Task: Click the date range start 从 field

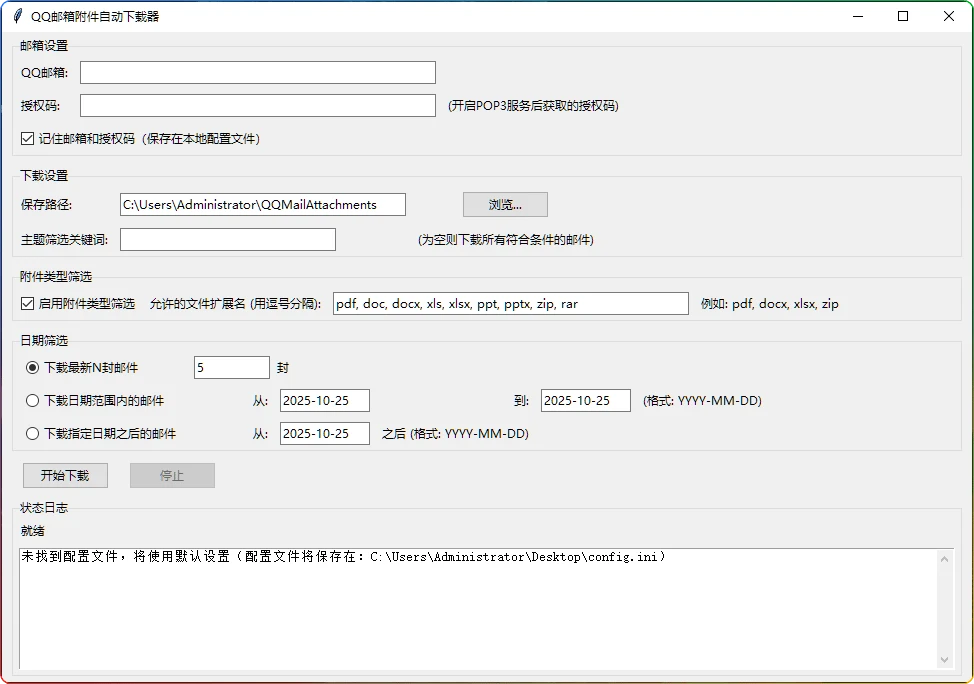Action: coord(325,401)
